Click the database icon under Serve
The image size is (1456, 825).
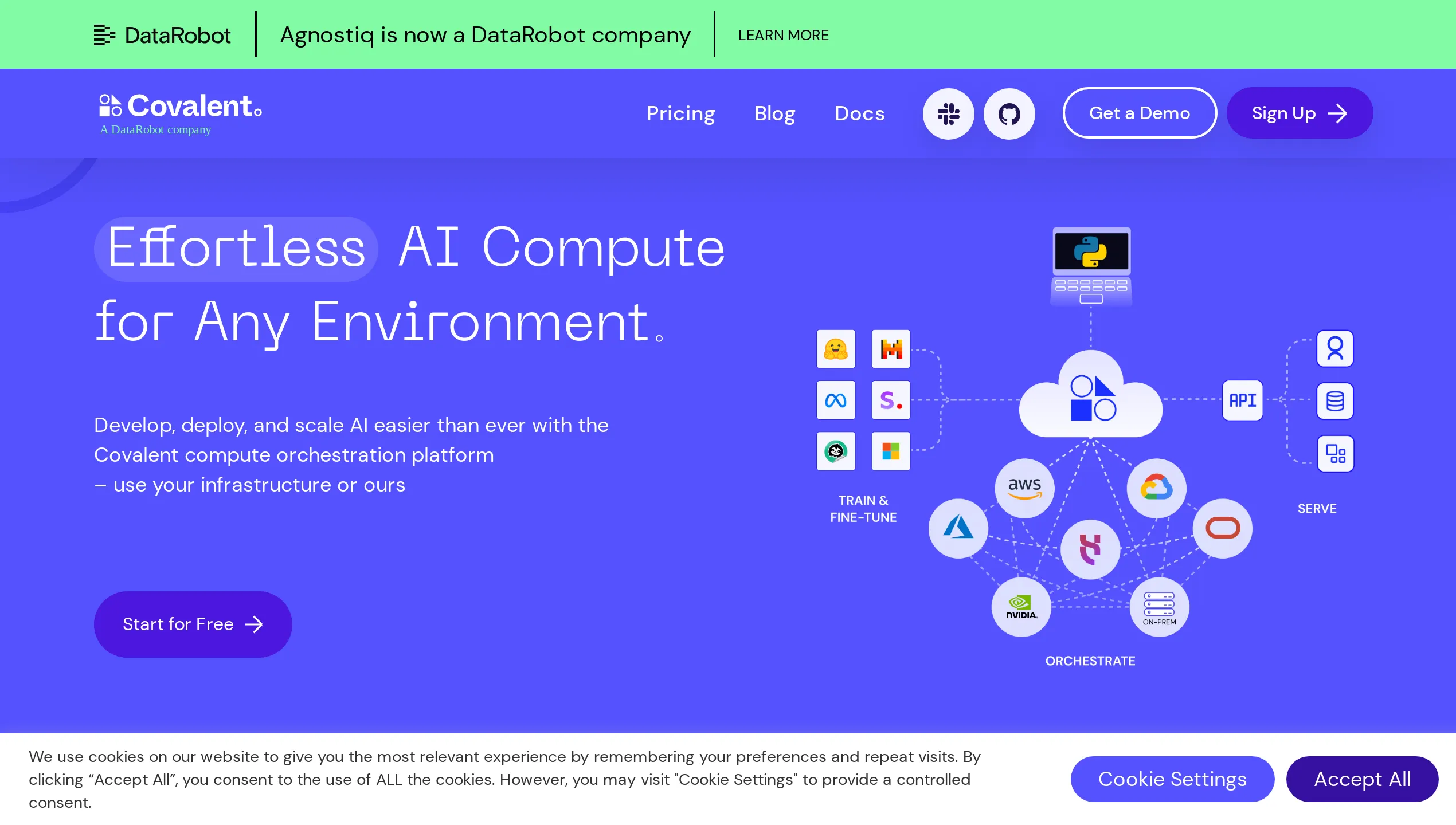pyautogui.click(x=1335, y=401)
